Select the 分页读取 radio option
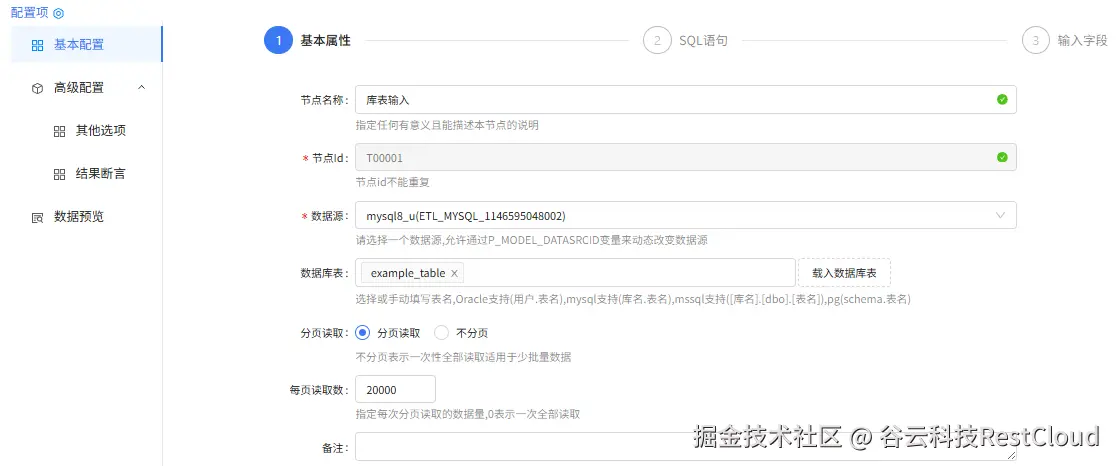Screen dimensions: 1116x466 (x=362, y=332)
